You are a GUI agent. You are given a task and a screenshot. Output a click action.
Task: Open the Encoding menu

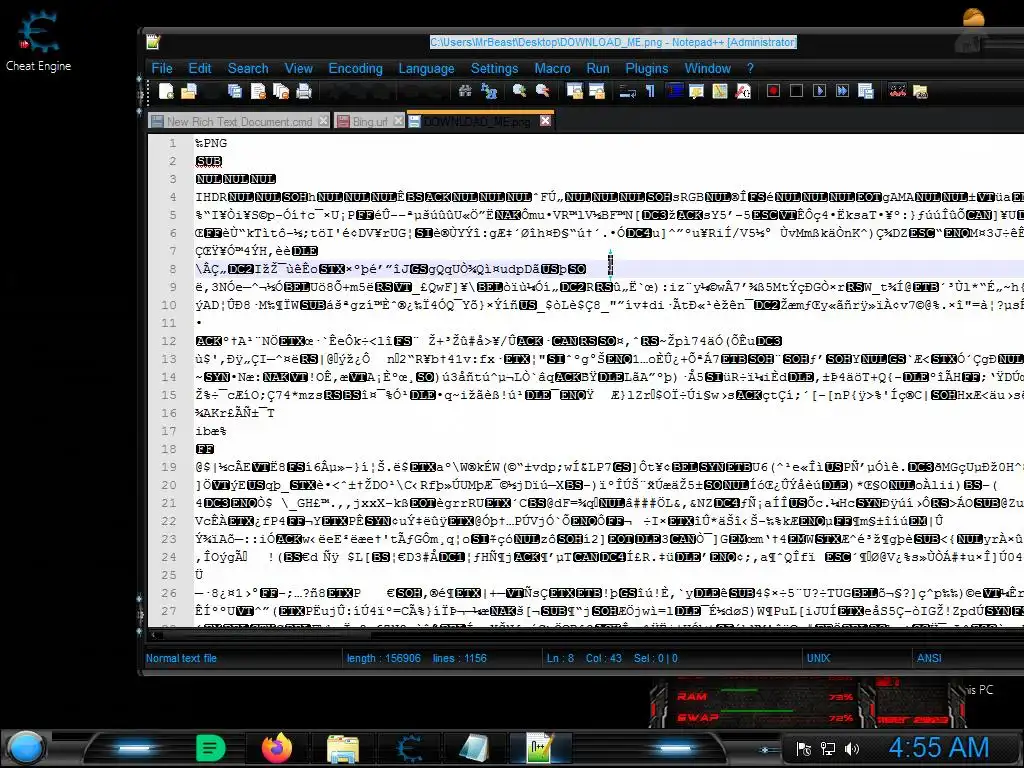coord(355,69)
